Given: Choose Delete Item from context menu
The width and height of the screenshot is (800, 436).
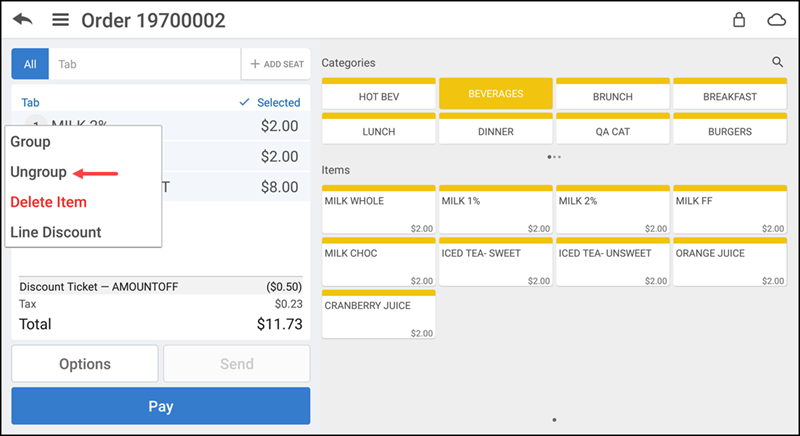Looking at the screenshot, I should pos(48,202).
